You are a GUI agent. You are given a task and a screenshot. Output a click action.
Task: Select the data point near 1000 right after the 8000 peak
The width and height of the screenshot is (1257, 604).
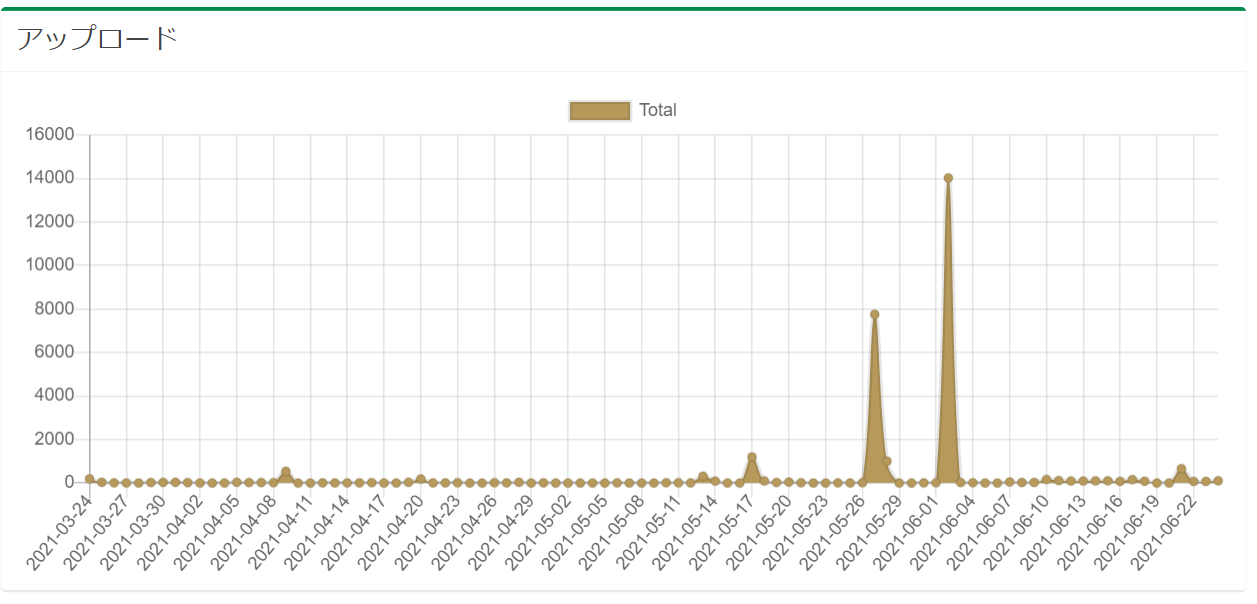tap(887, 461)
